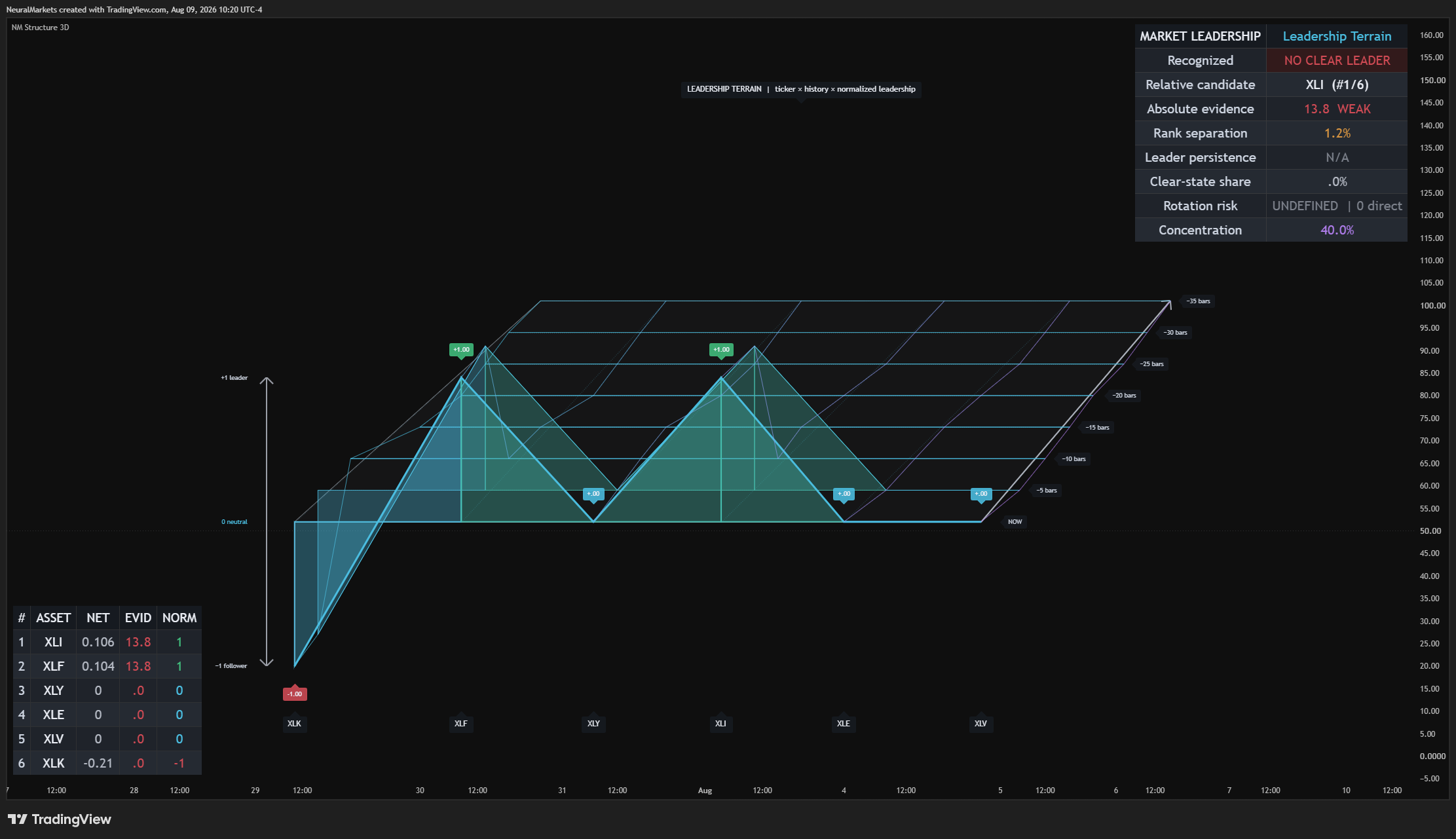This screenshot has width=1456, height=839.
Task: Select the XLF ticker label below the terrain
Action: [461, 723]
